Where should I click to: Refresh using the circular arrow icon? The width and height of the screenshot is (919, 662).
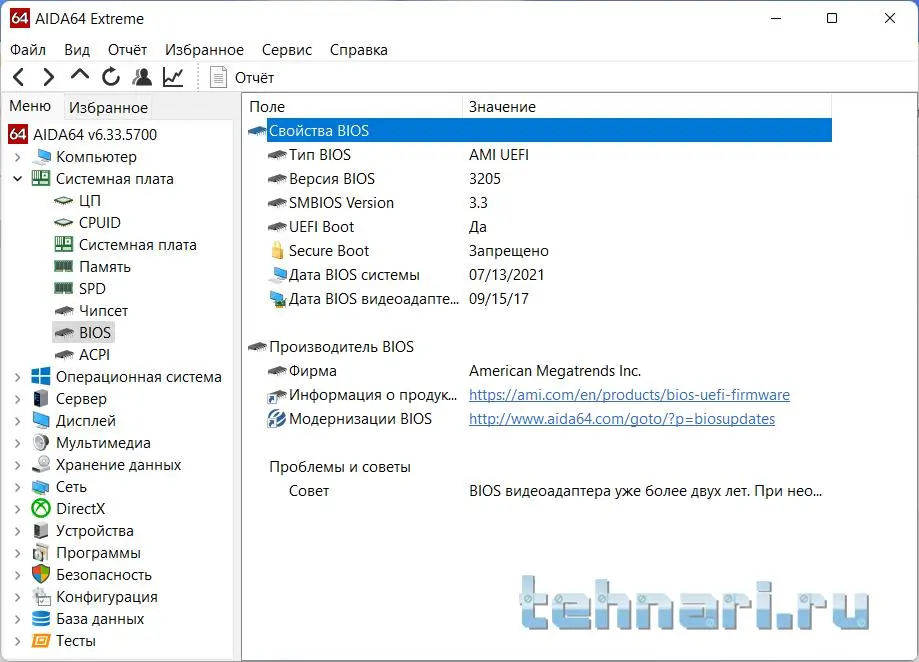(111, 77)
